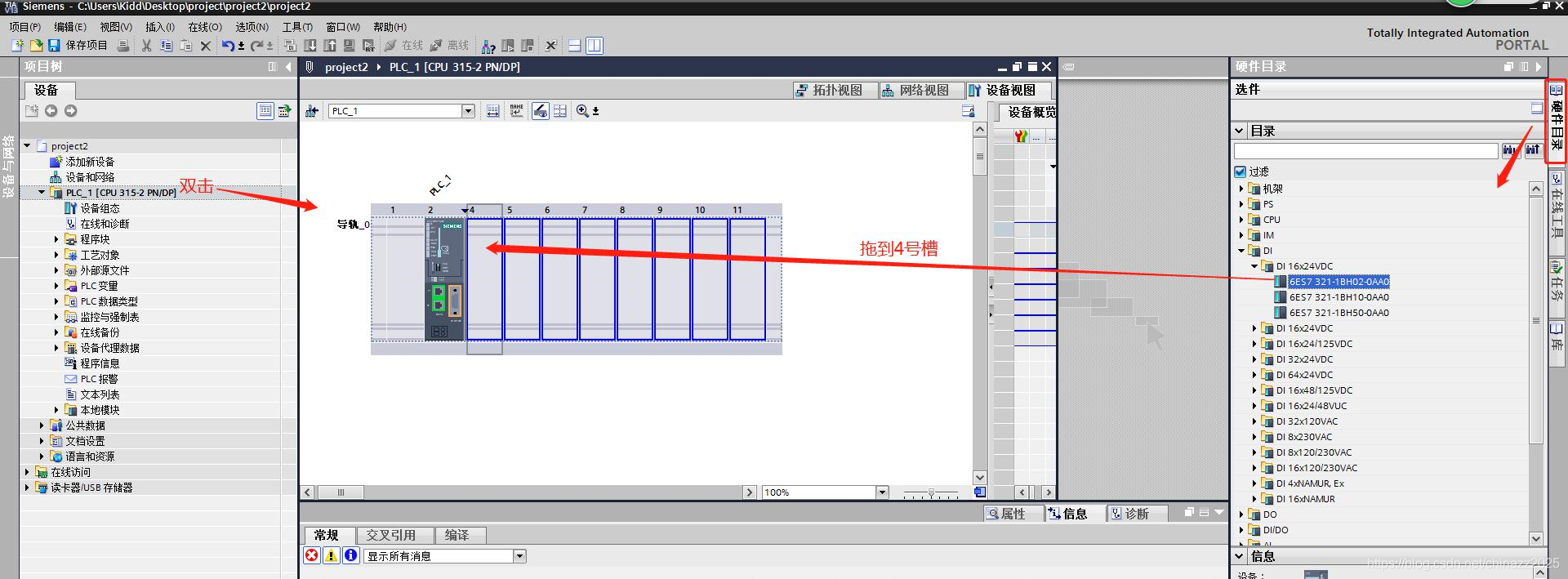Open the 工具(T) menu
This screenshot has height=579, width=1568.
(x=297, y=27)
